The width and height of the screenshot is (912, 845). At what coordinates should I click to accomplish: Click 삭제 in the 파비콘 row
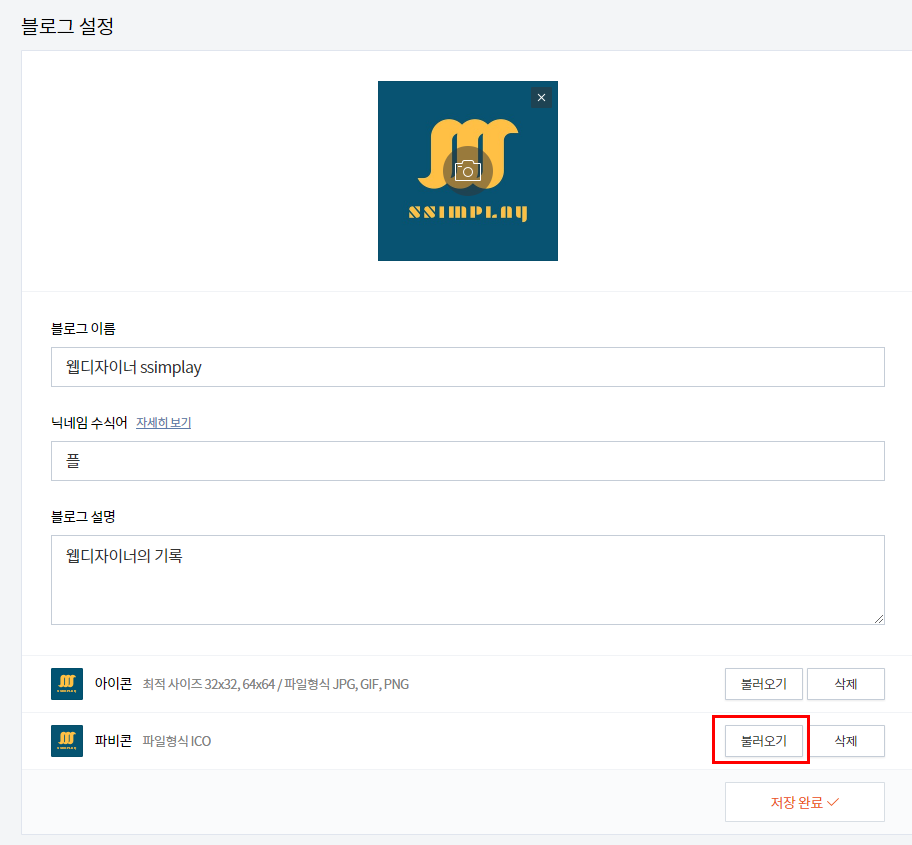tap(846, 741)
